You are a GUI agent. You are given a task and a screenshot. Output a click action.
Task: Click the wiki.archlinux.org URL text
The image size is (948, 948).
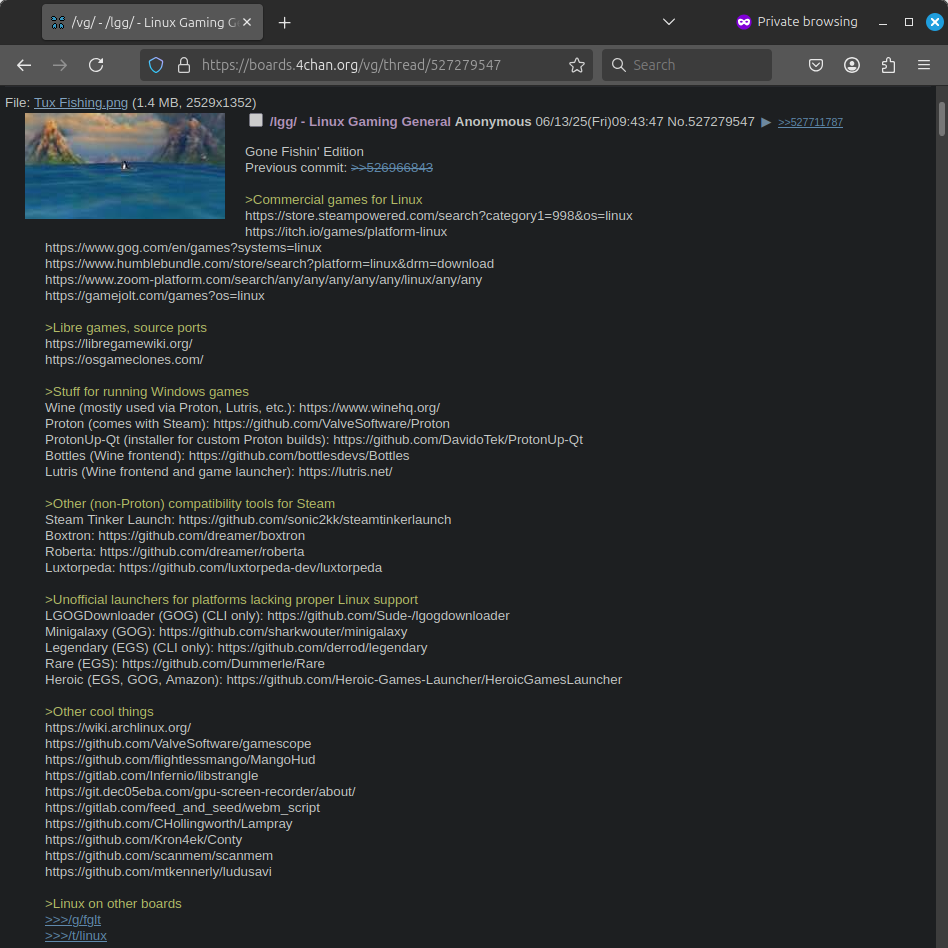[118, 728]
